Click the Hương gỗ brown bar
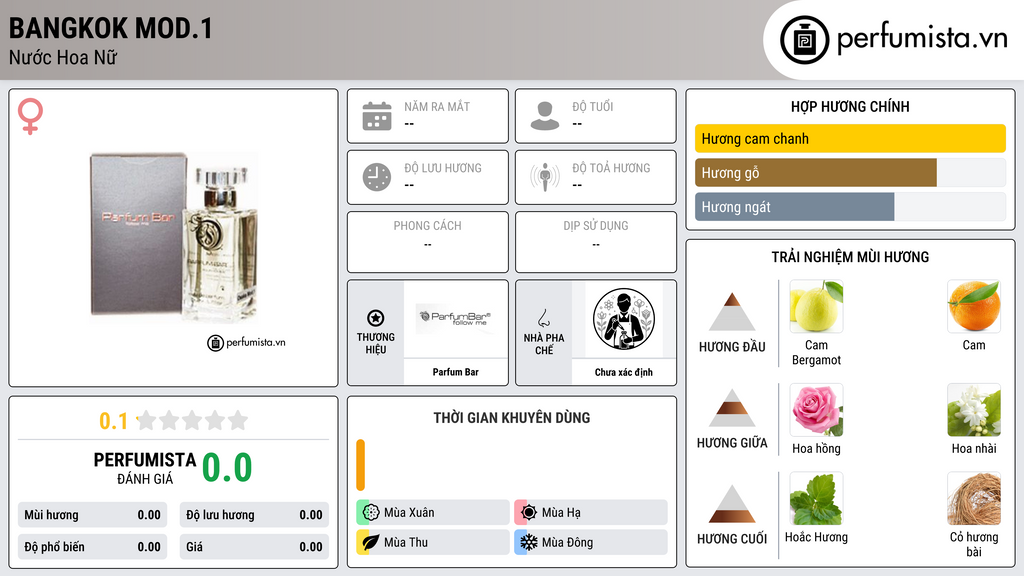Image resolution: width=1024 pixels, height=576 pixels. coord(816,172)
